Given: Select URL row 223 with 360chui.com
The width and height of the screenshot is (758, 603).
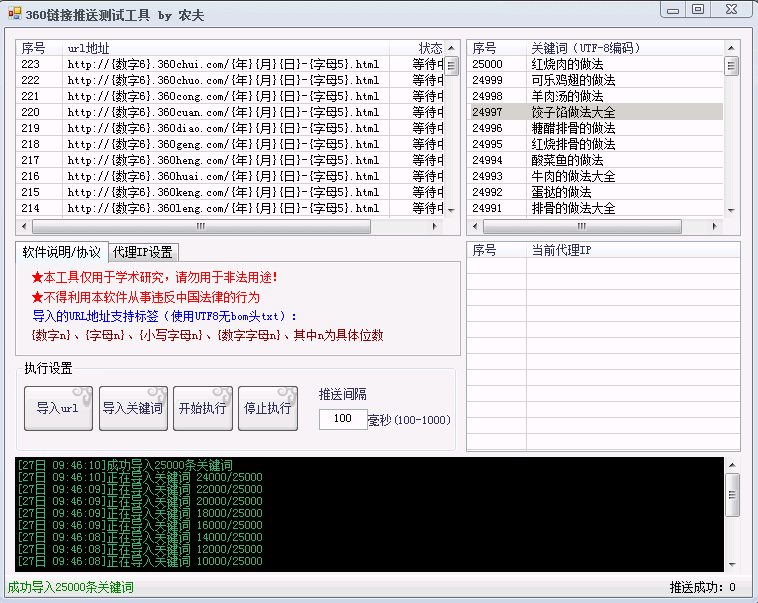Looking at the screenshot, I should click(230, 64).
